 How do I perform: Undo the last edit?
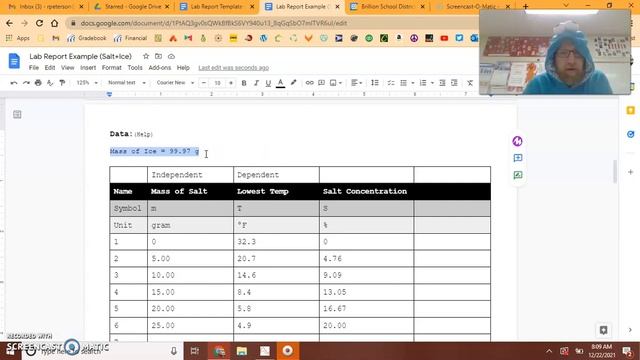point(14,83)
